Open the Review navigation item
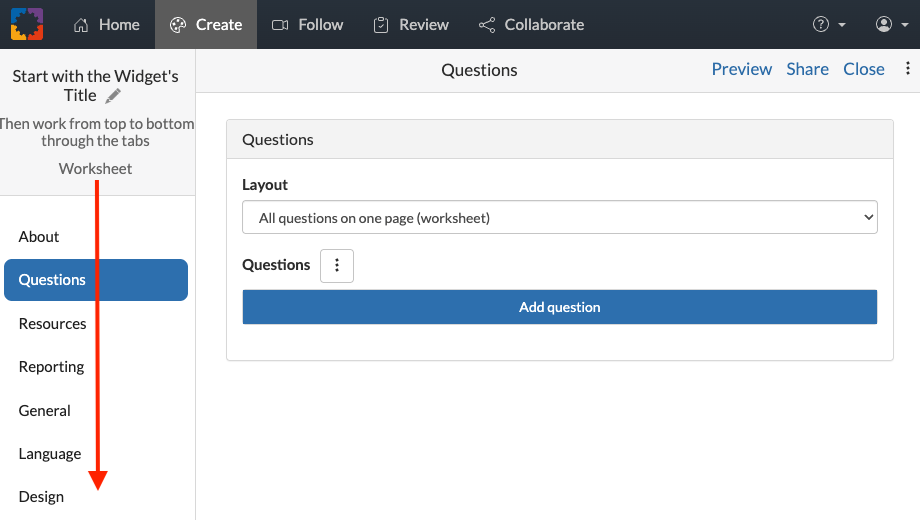 point(411,25)
